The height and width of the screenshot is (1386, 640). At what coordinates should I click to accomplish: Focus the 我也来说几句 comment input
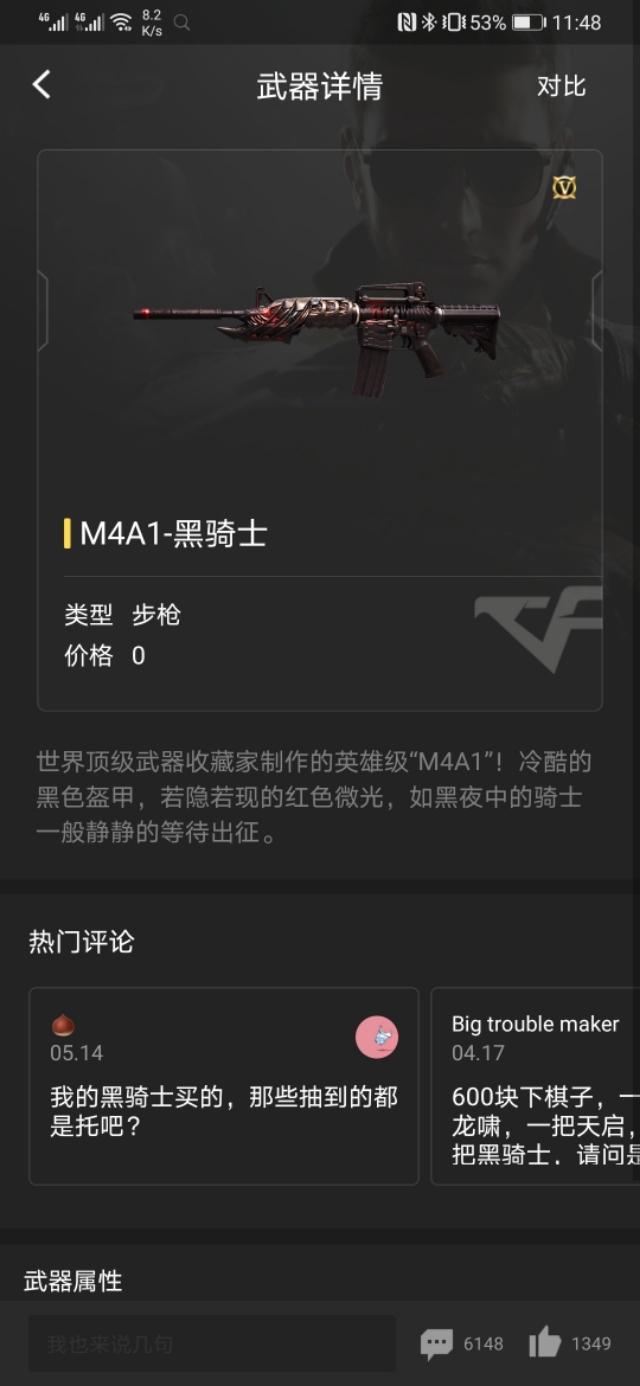(x=212, y=1343)
